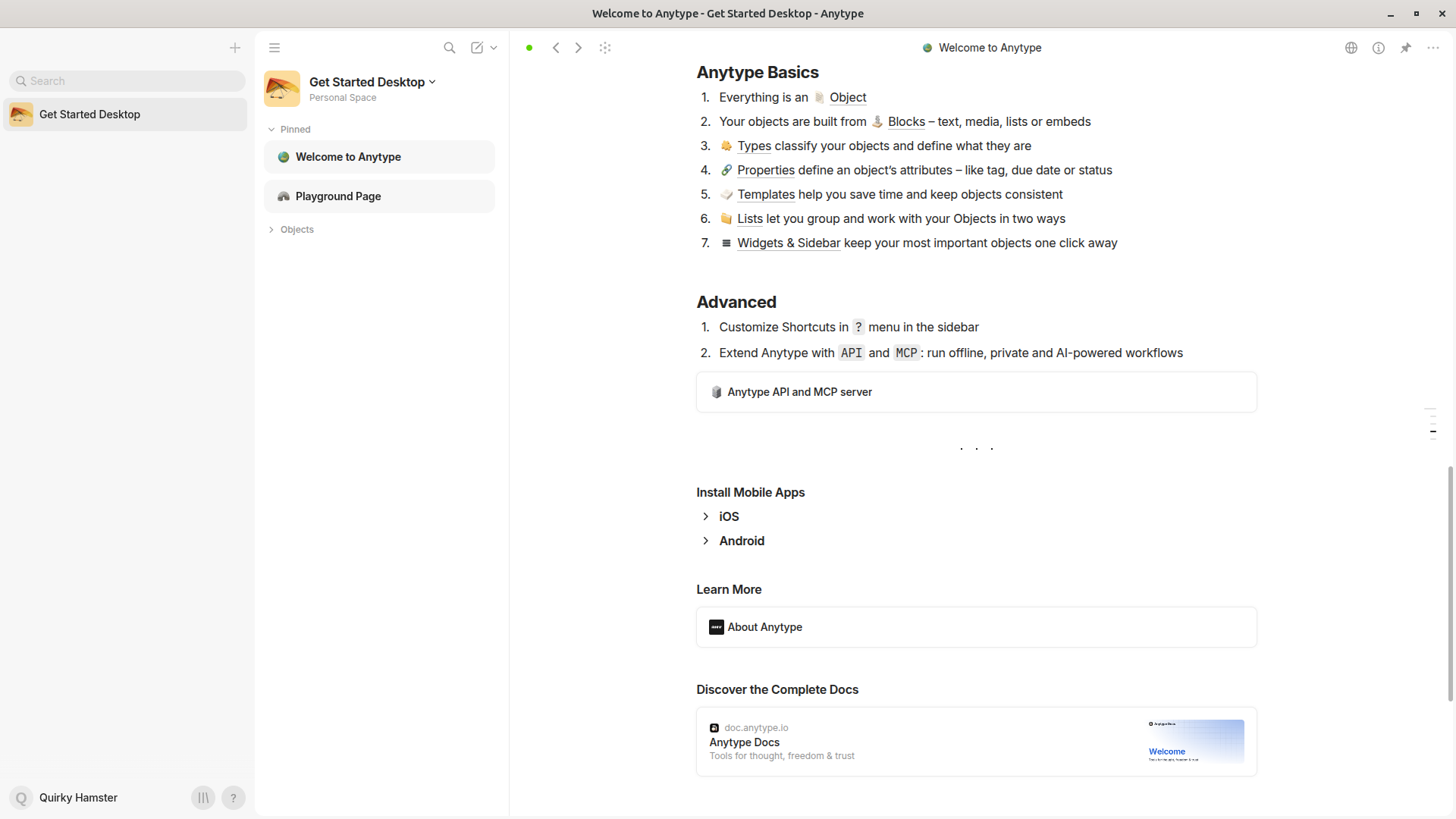Click the globe publish icon
Image resolution: width=1456 pixels, height=819 pixels.
(x=1351, y=48)
